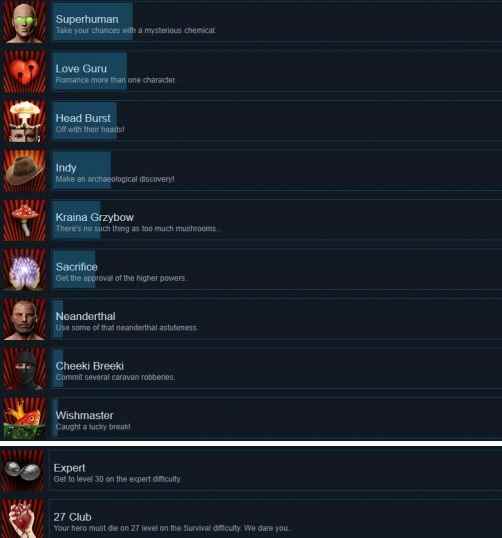The width and height of the screenshot is (502, 538).
Task: Select the Kraina Grzybow achievement title
Action: 95,217
